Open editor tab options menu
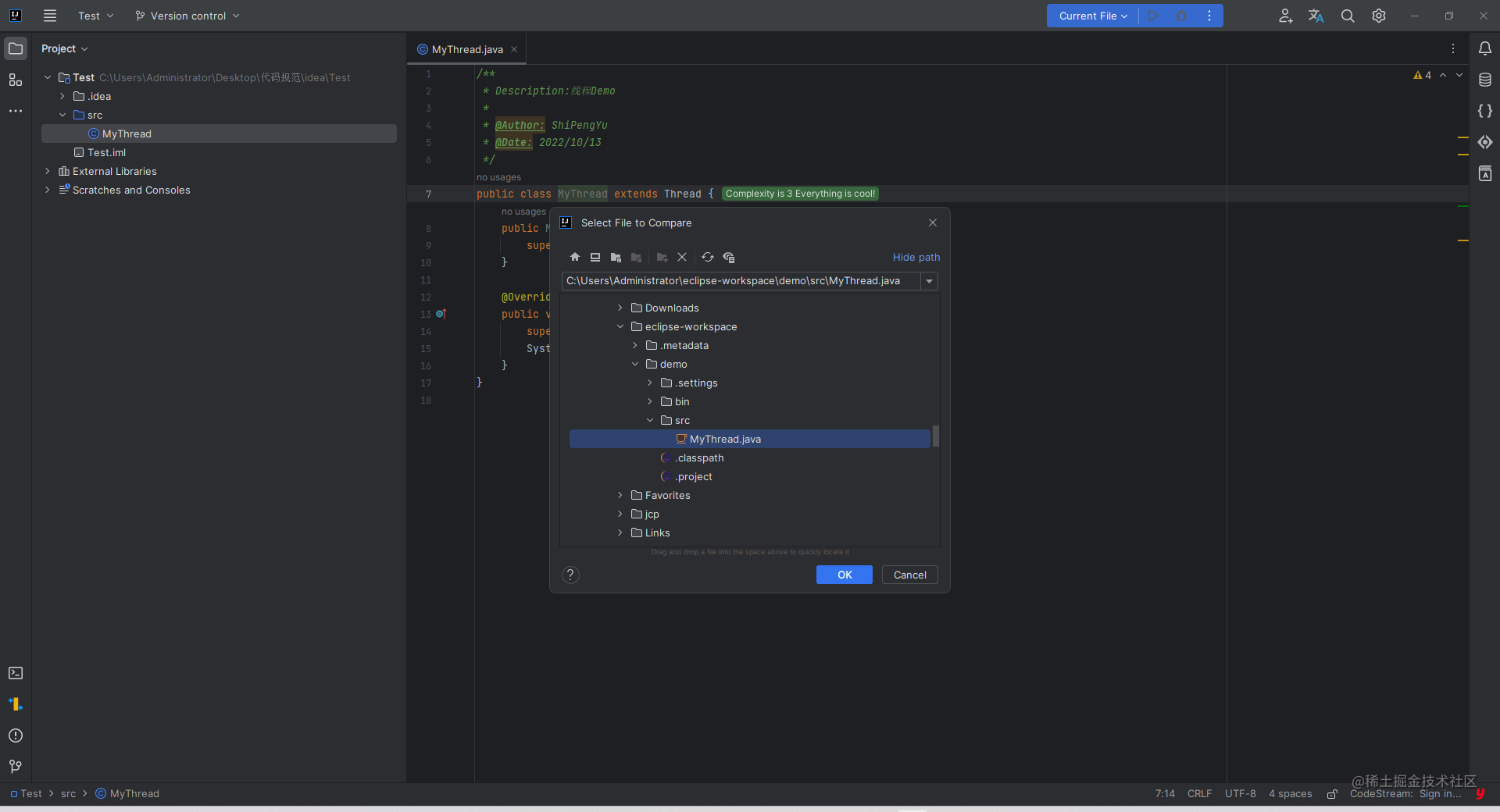This screenshot has width=1500, height=812. [x=1453, y=48]
